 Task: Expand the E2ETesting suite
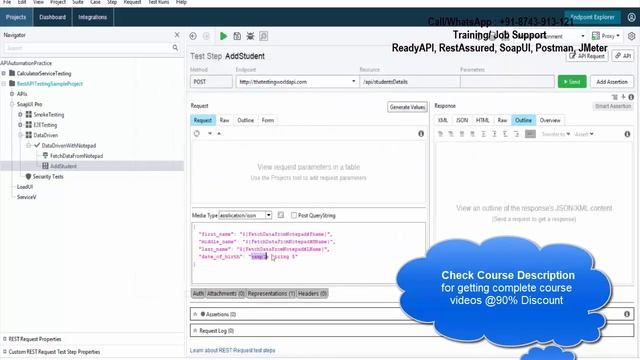[x=20, y=125]
